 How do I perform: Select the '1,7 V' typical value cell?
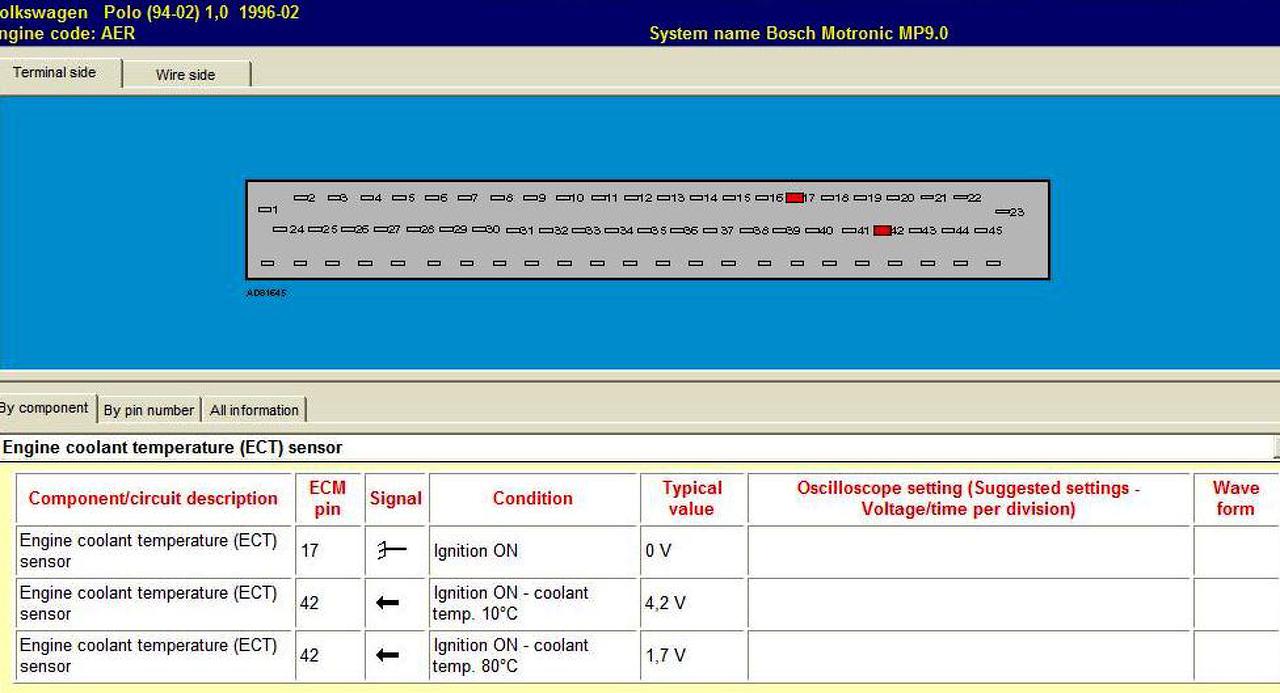pos(692,655)
